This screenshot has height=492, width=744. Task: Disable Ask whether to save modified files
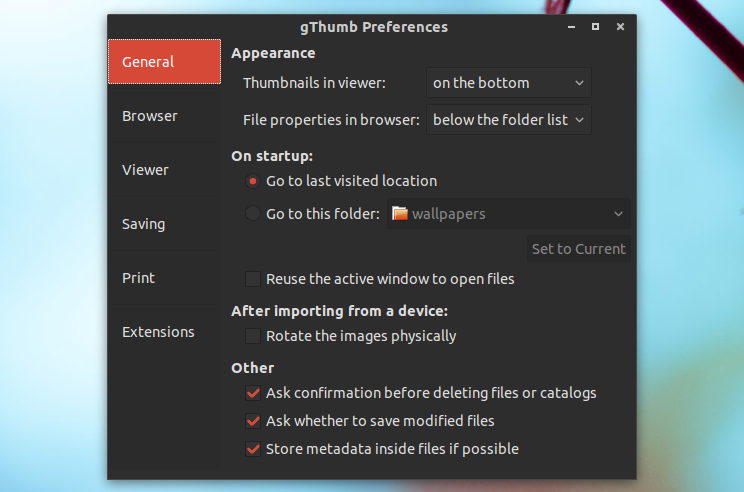253,421
